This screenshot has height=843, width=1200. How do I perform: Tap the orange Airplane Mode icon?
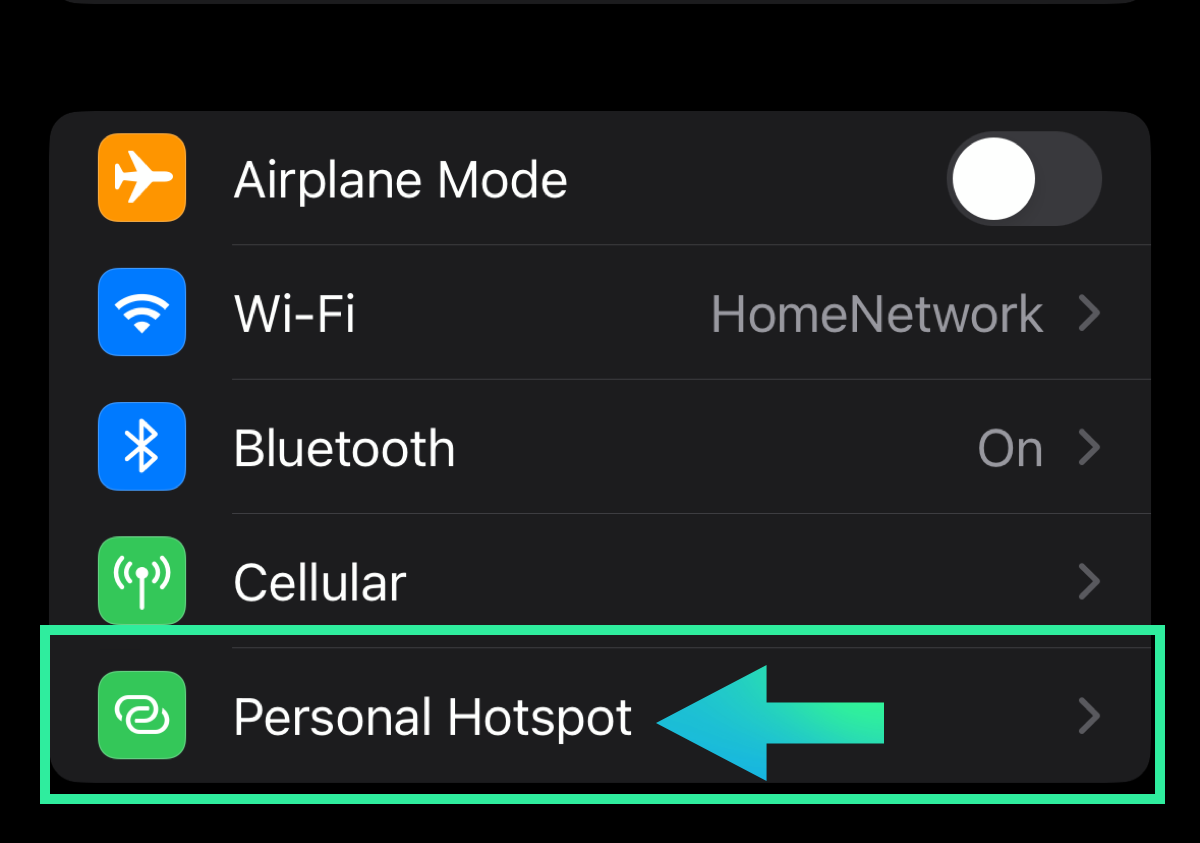pos(142,178)
